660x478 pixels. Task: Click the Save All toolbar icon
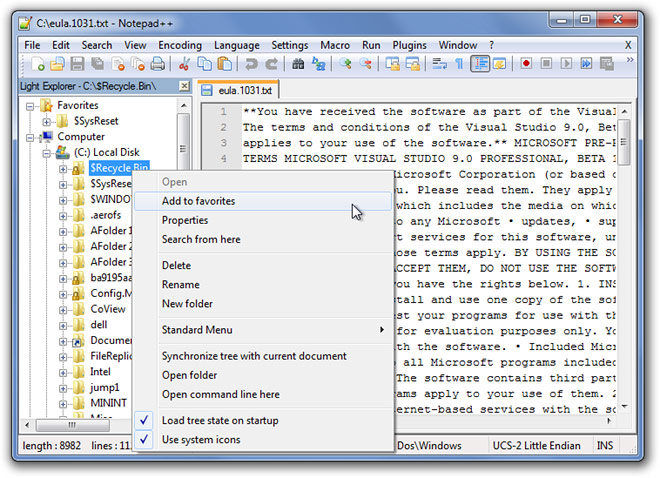click(97, 64)
